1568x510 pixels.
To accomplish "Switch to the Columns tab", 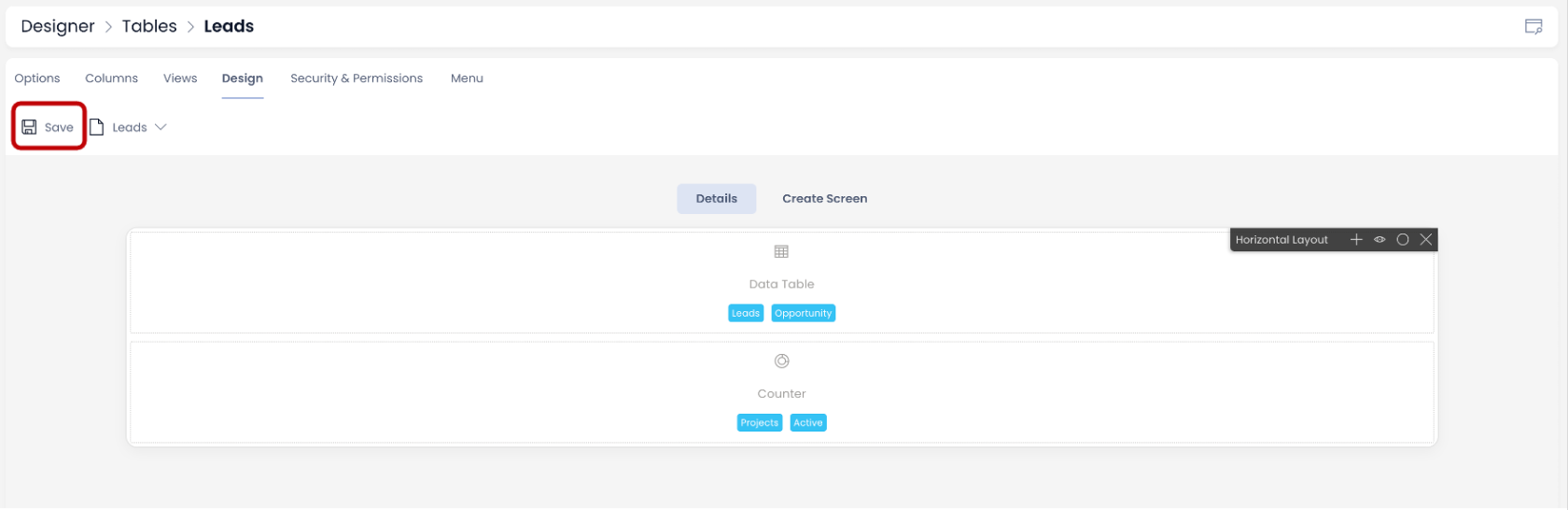I will 112,78.
